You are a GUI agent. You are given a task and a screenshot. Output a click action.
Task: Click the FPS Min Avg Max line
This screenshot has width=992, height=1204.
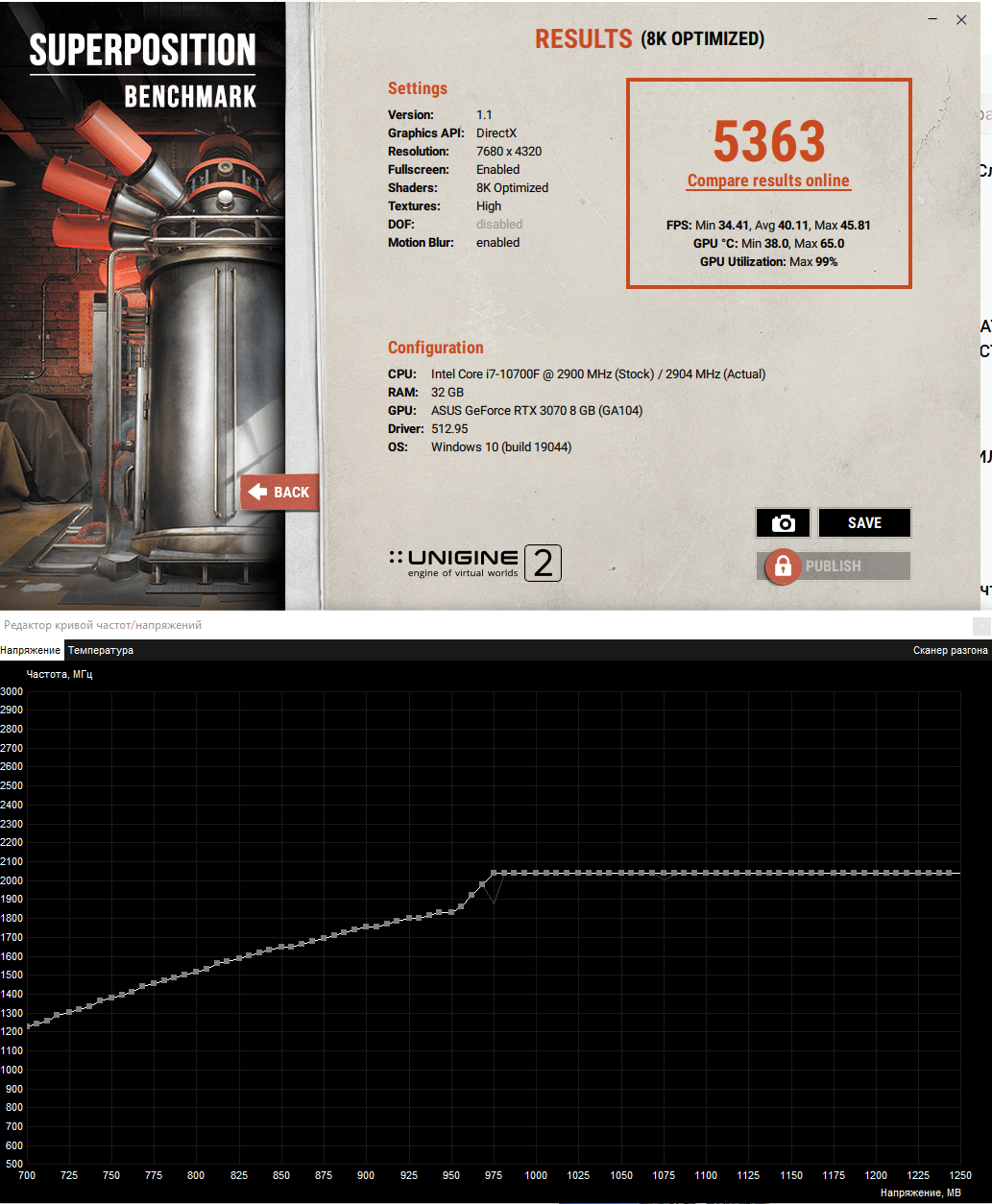[768, 226]
